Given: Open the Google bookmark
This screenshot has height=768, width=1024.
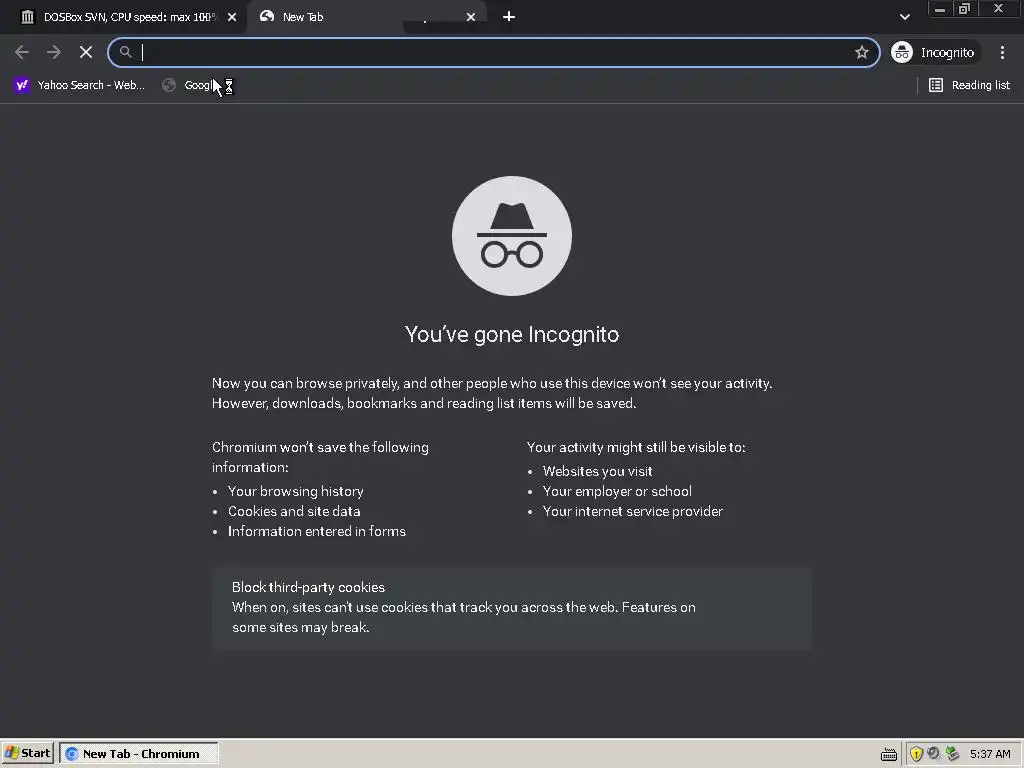Looking at the screenshot, I should pos(196,85).
